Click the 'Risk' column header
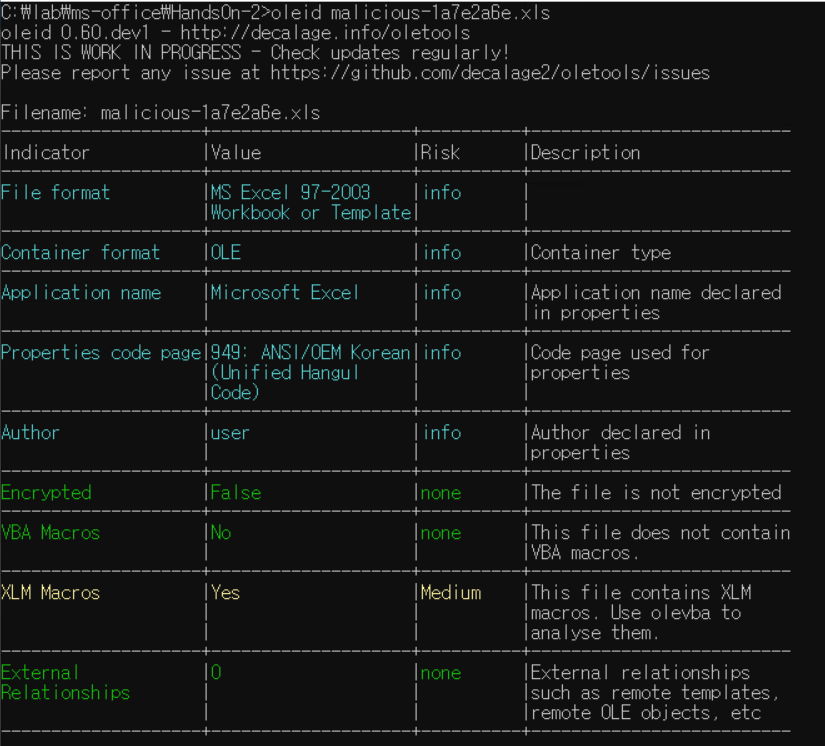This screenshot has width=825, height=746. pyautogui.click(x=440, y=153)
